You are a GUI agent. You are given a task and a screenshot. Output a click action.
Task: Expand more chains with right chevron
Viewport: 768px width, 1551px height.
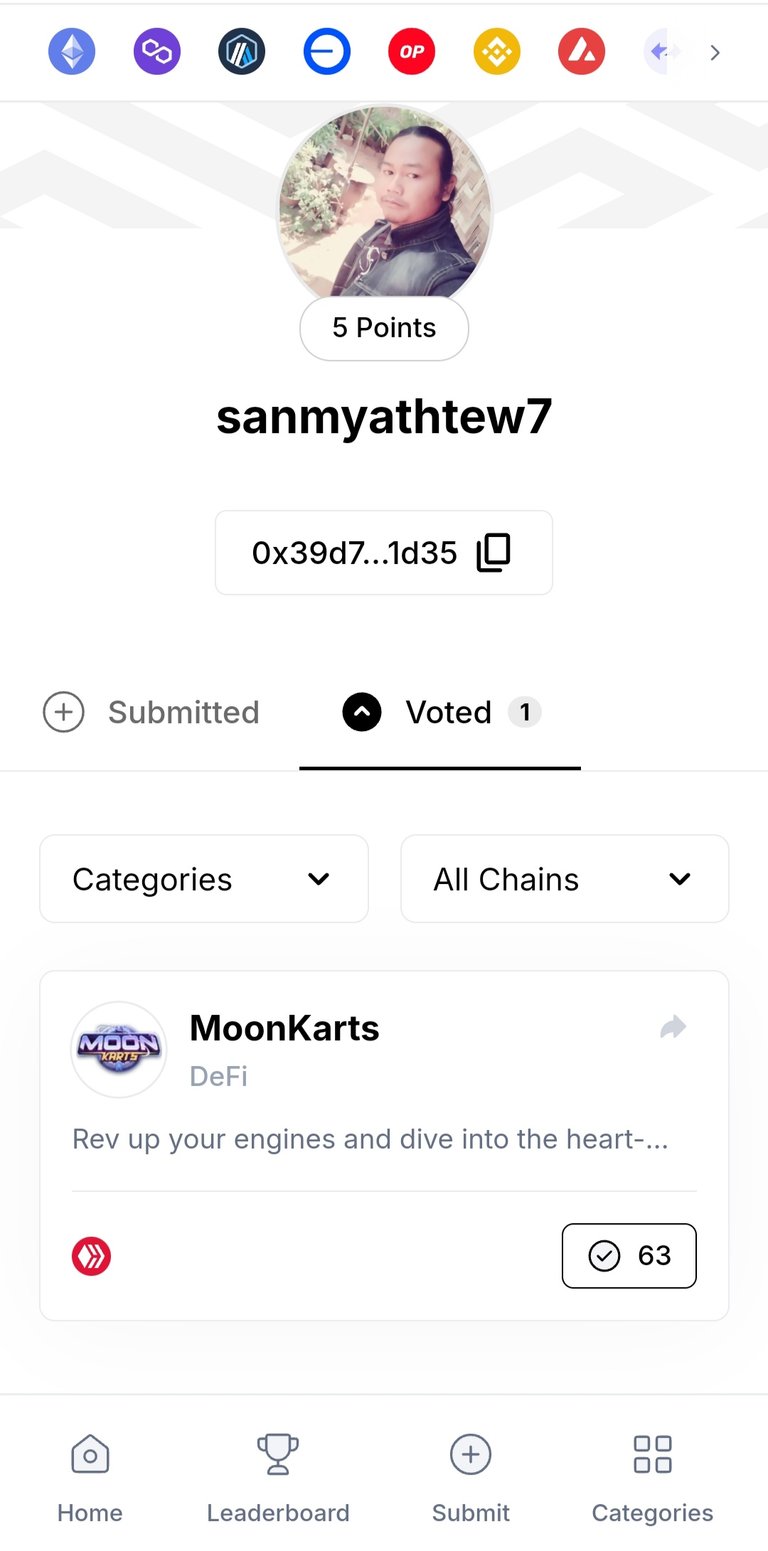[715, 52]
